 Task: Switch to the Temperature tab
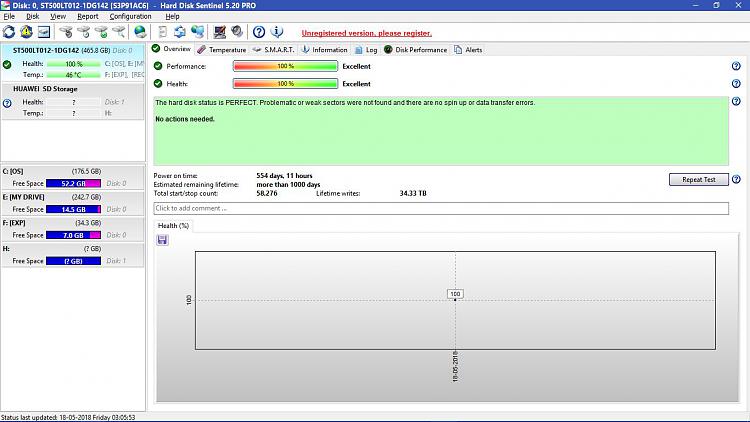point(221,50)
